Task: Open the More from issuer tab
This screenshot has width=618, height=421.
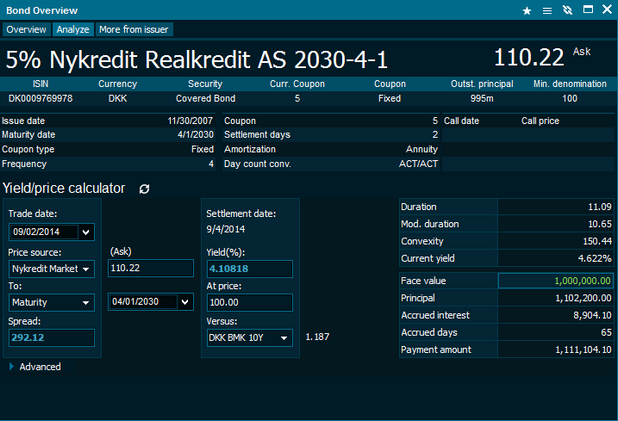Action: [x=134, y=30]
